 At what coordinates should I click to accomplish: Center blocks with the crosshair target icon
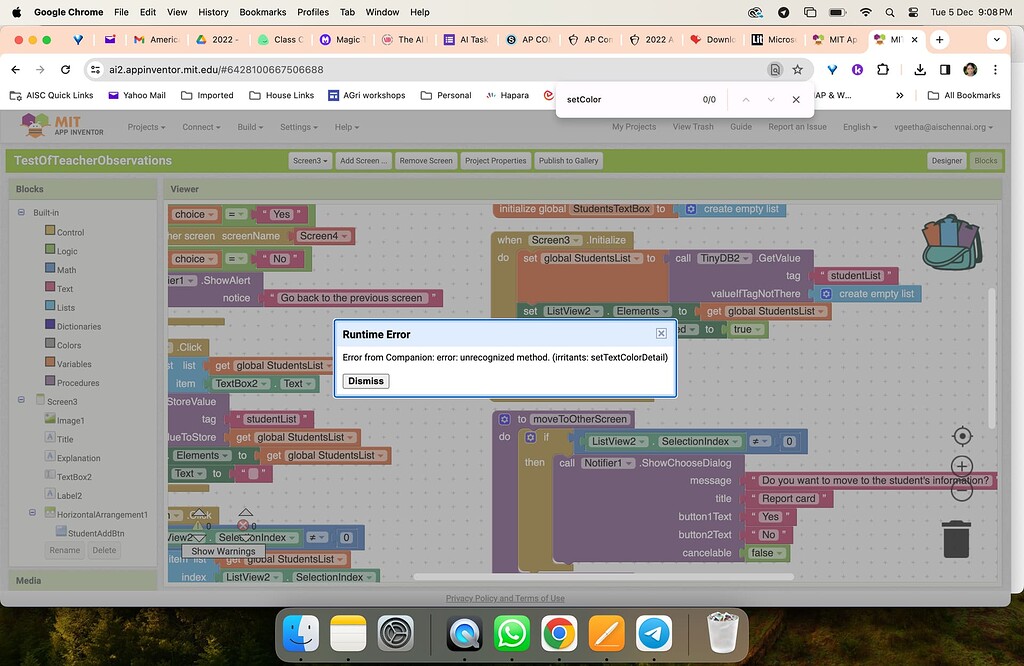[x=961, y=435]
